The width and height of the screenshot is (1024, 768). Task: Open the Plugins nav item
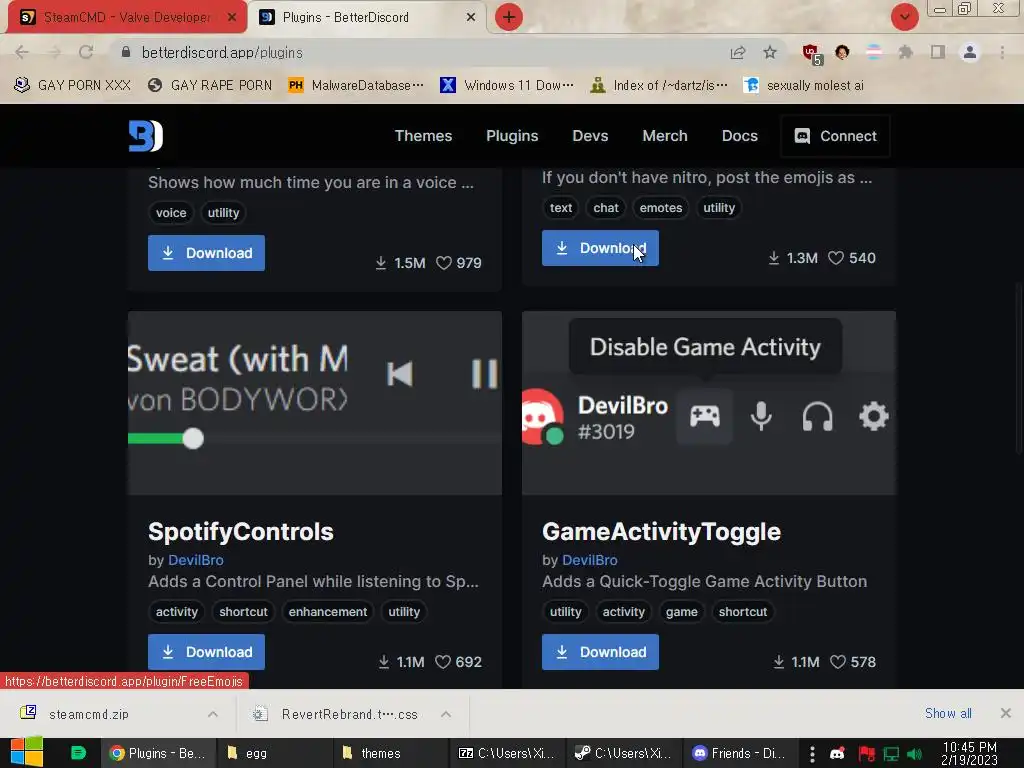click(512, 136)
